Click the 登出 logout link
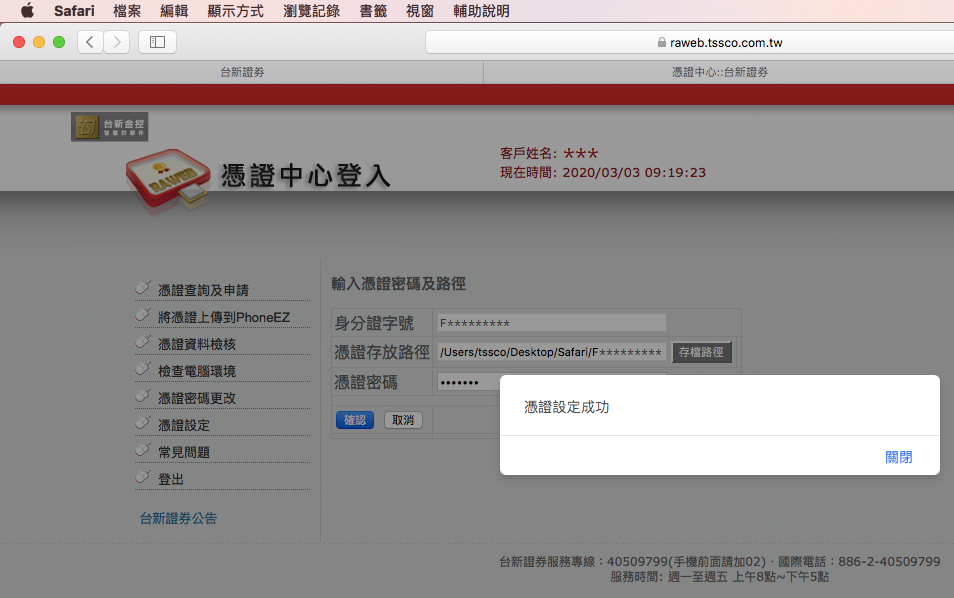Screen dimensions: 954x598 171,479
